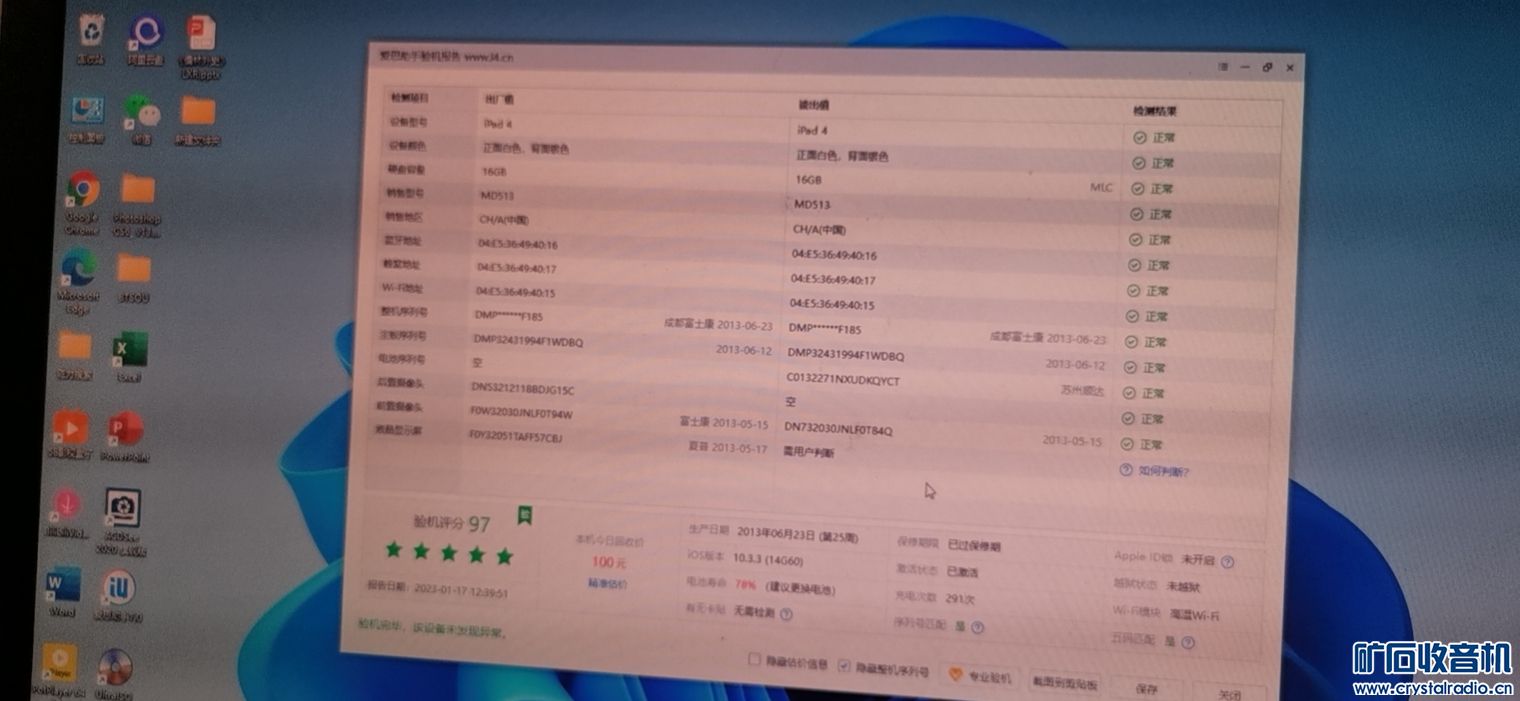Open the Control Panel (控制面板) desktop icon

click(x=87, y=118)
